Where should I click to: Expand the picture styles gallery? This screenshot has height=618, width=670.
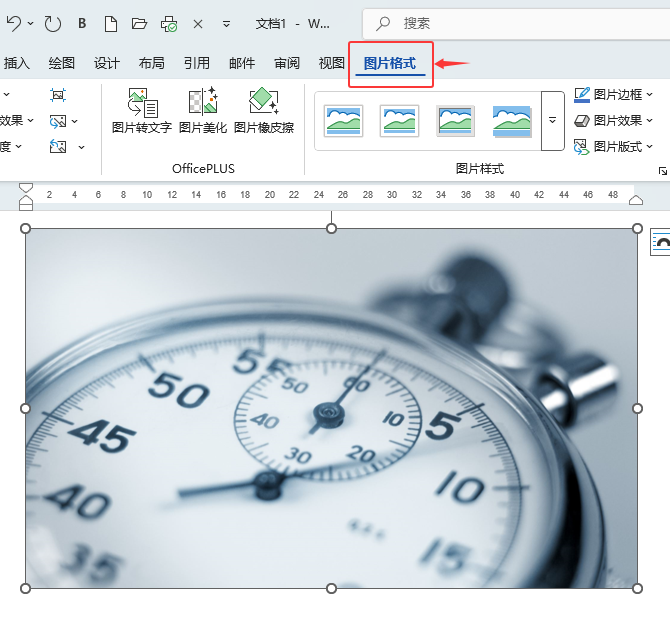pos(552,121)
